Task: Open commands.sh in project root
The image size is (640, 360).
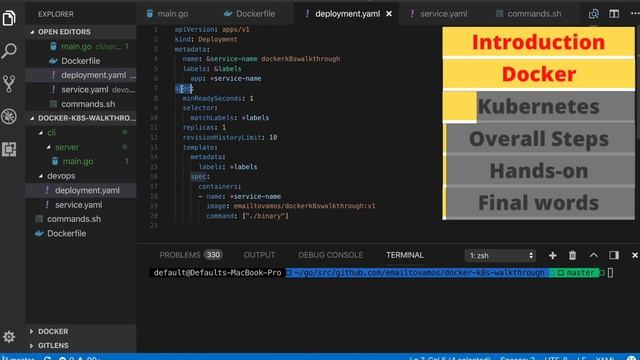Action: click(x=81, y=219)
